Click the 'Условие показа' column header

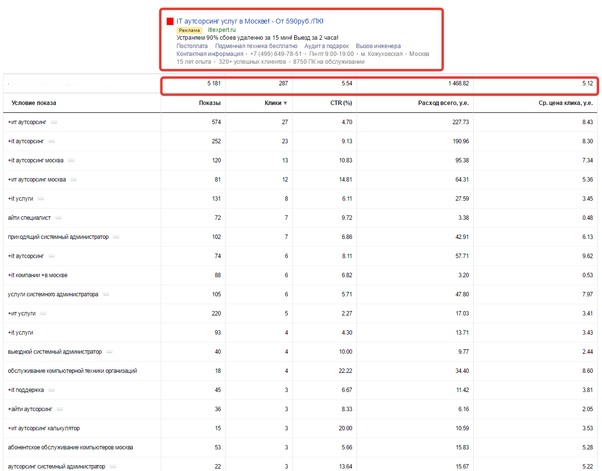coord(34,103)
